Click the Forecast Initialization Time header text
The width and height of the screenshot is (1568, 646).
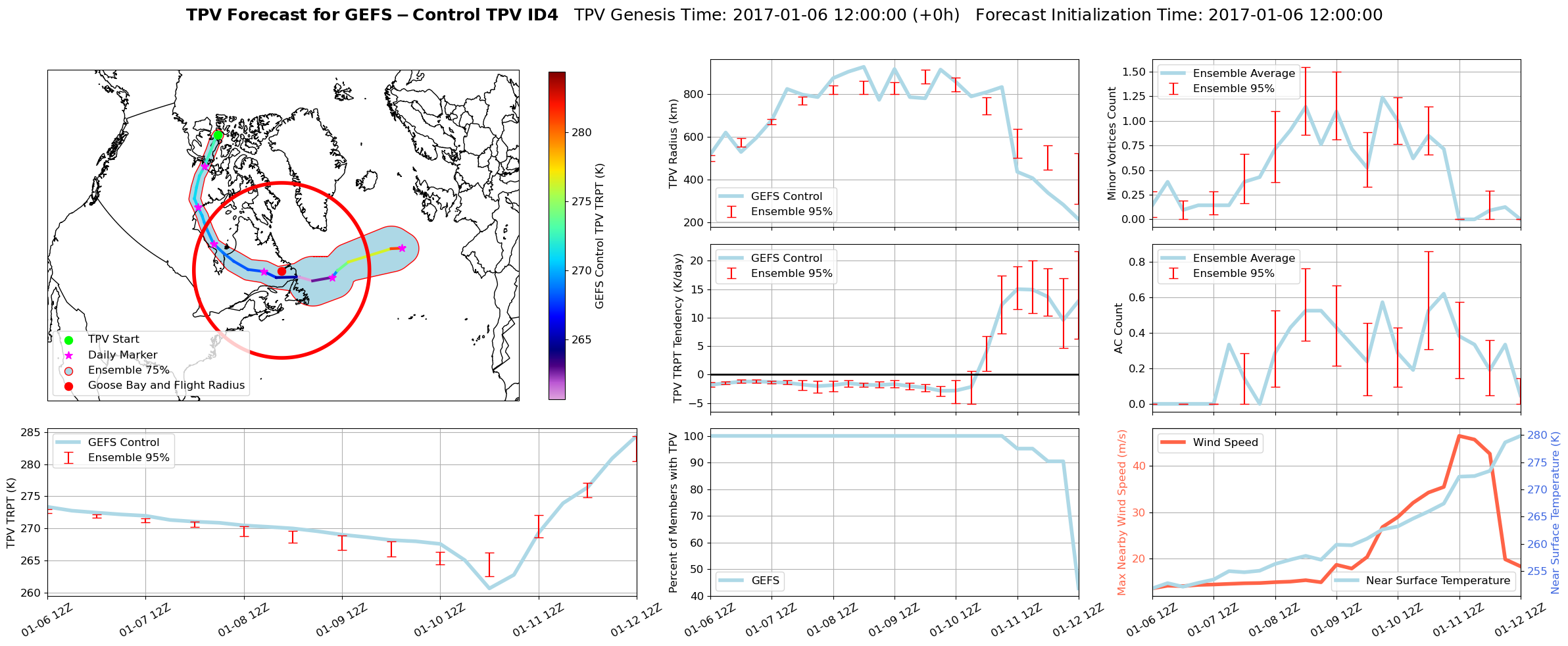1179,15
